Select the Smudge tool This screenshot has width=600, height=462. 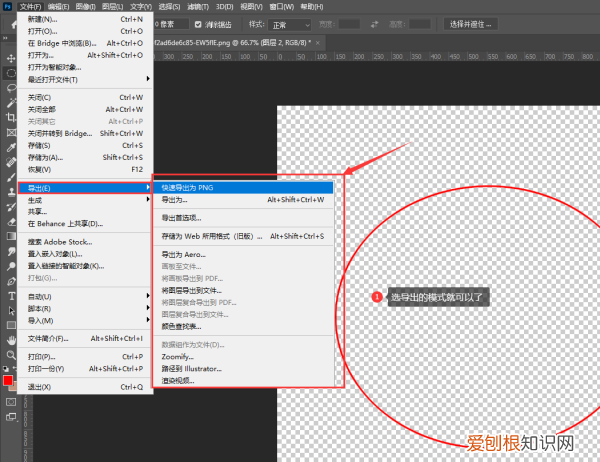11,251
